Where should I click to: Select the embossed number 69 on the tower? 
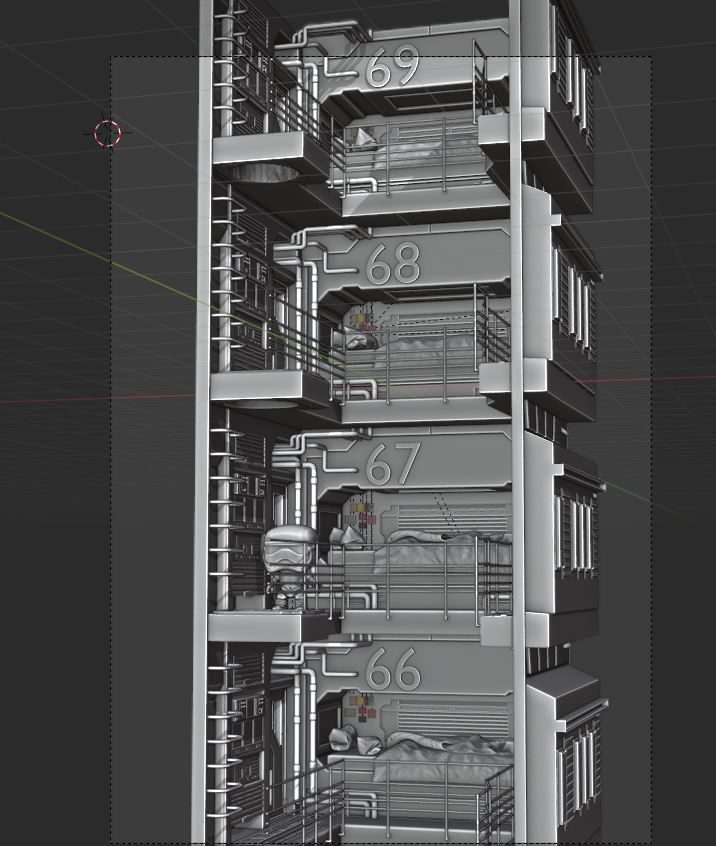tap(392, 67)
